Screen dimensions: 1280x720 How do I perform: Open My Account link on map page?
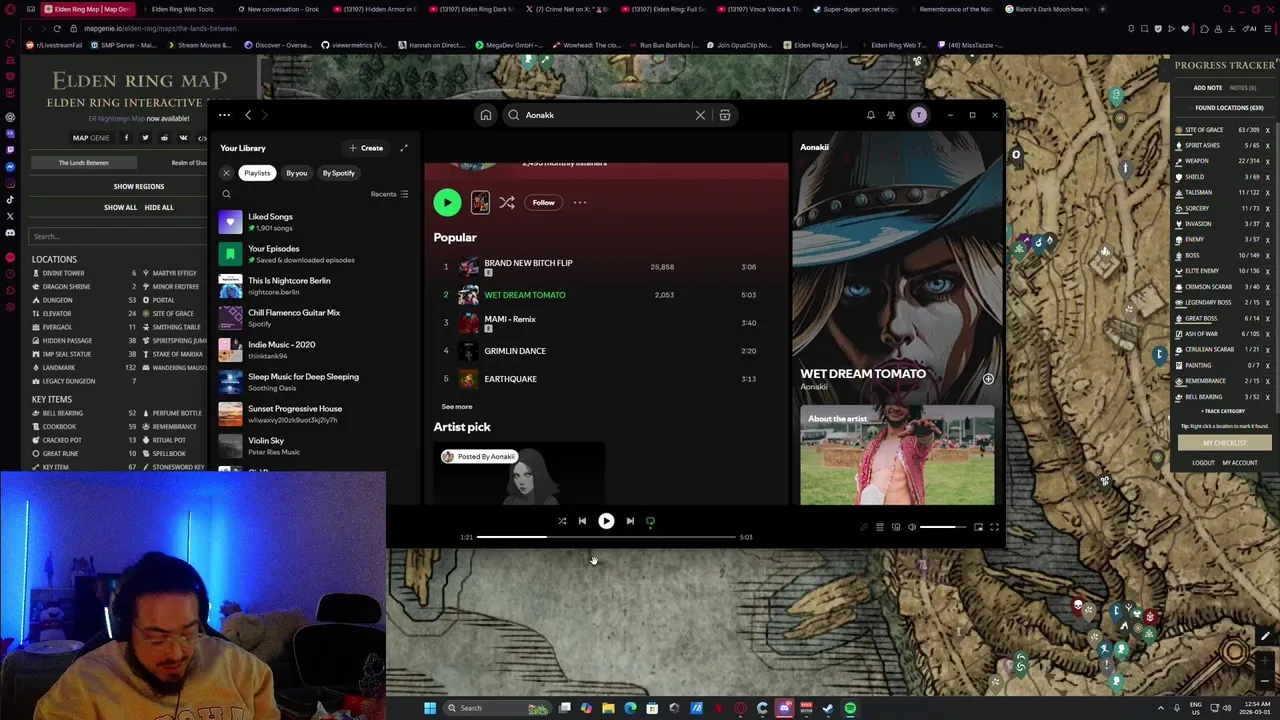pyautogui.click(x=1239, y=463)
